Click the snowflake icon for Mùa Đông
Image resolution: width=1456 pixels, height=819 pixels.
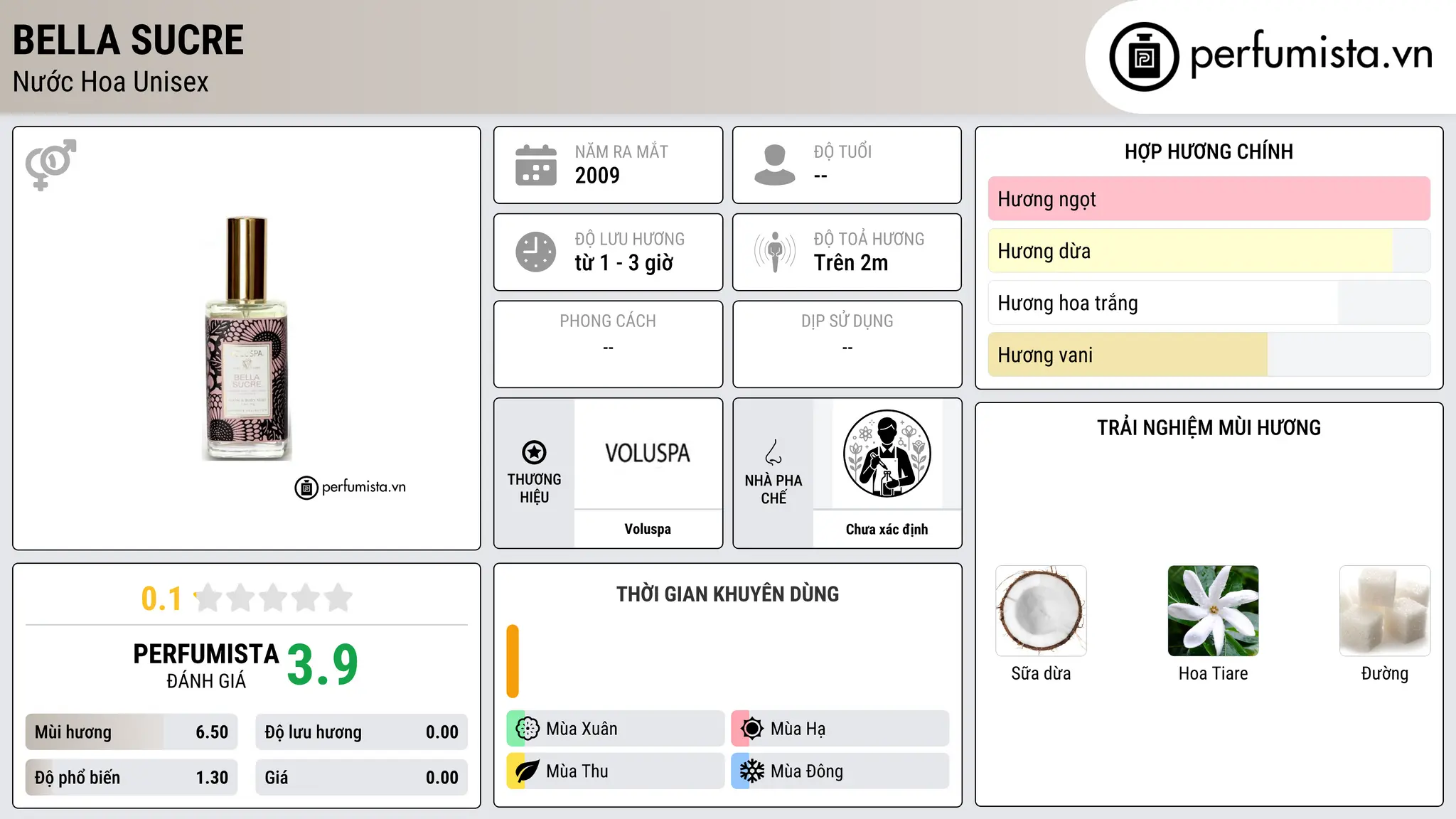pos(752,771)
